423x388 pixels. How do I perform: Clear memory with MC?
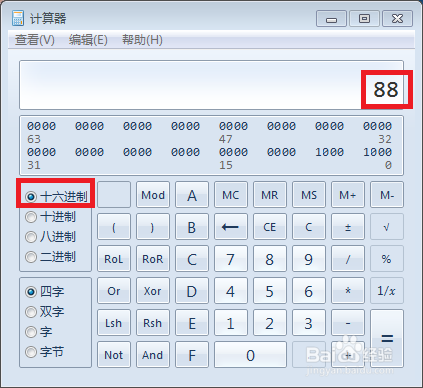(x=231, y=195)
